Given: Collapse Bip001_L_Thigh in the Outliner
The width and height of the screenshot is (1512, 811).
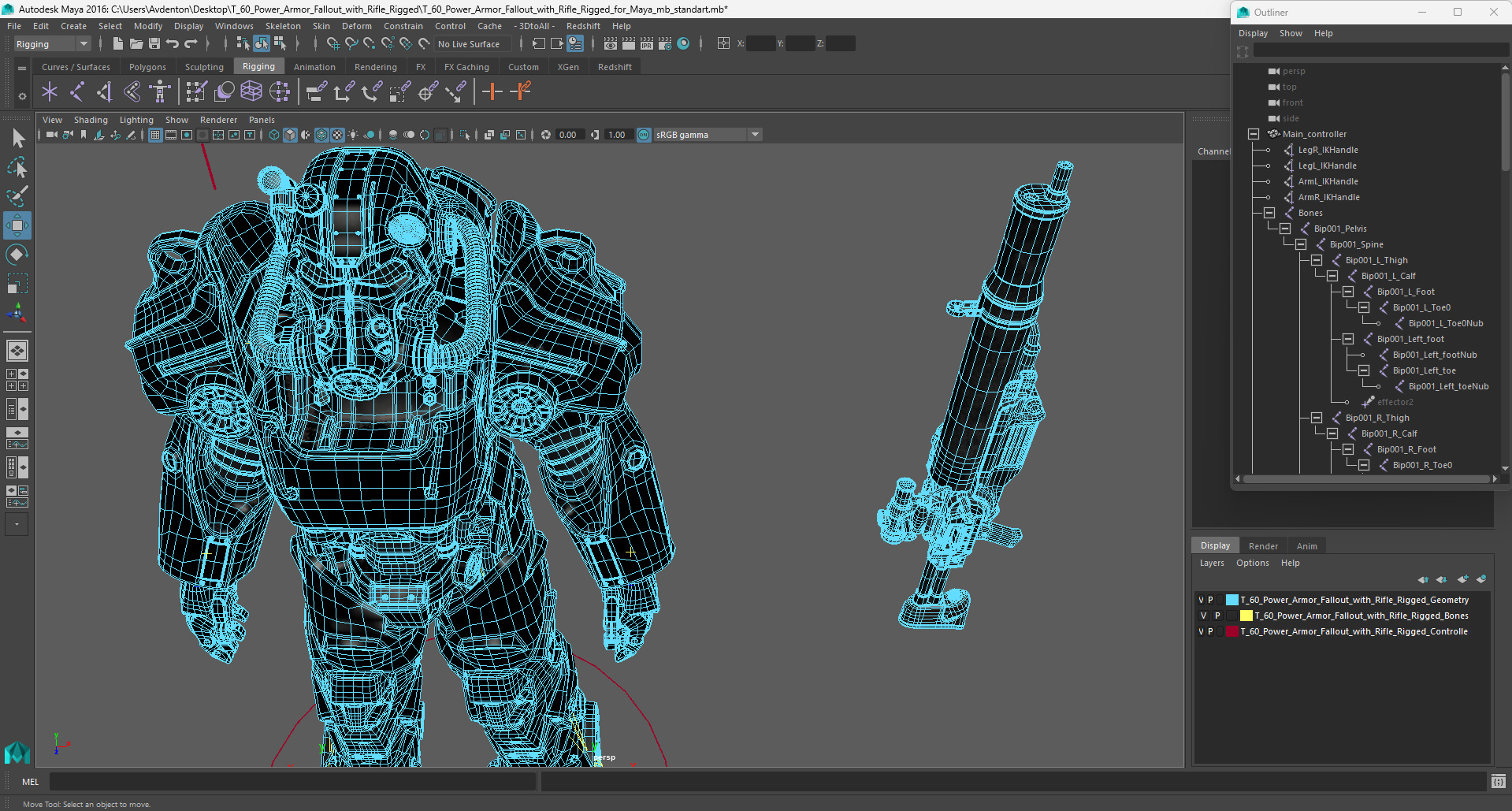Looking at the screenshot, I should (1317, 260).
